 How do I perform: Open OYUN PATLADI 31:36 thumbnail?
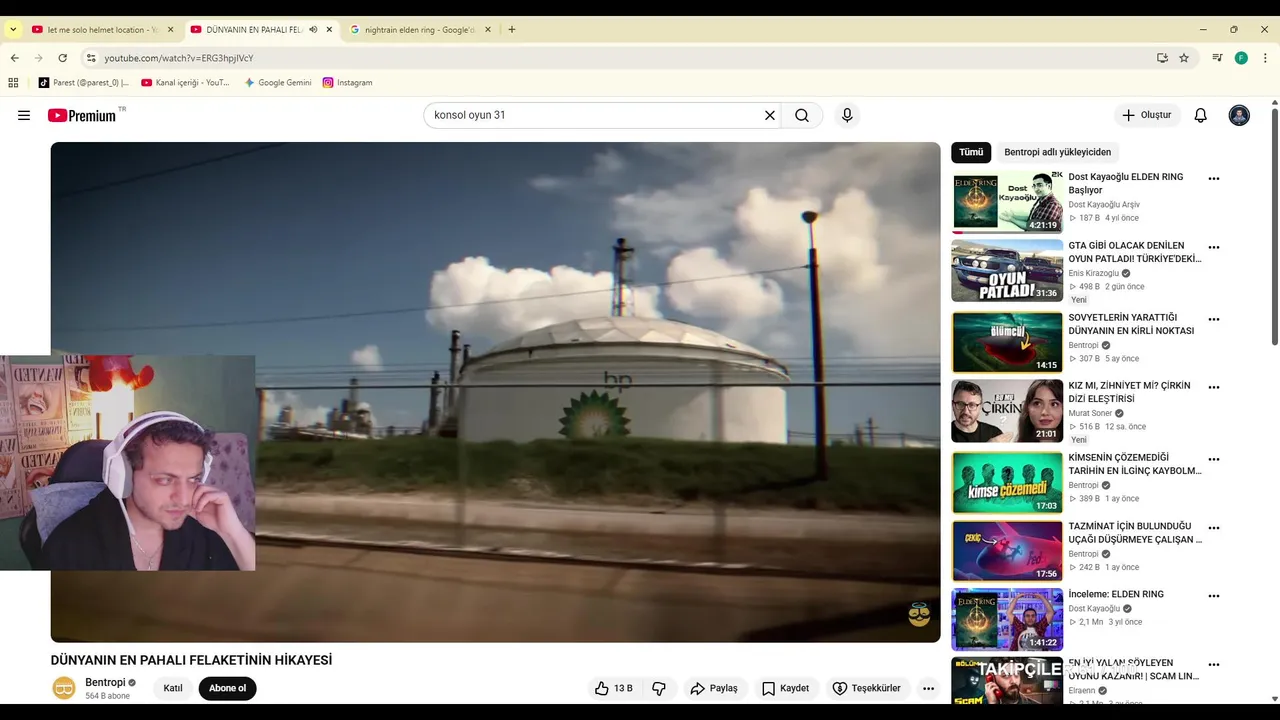point(1007,270)
